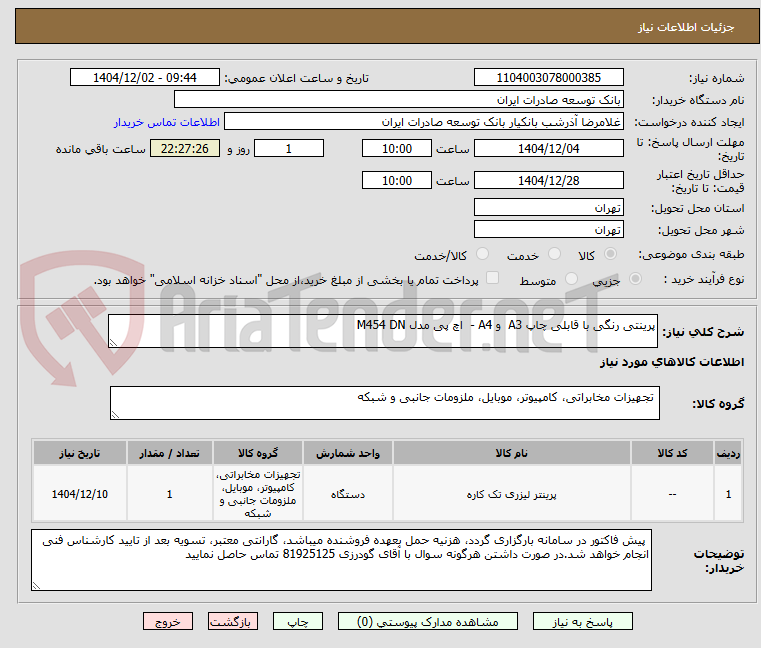
Task: Click the request creator field غلامرضا آذرشب
Action: pyautogui.click(x=424, y=122)
